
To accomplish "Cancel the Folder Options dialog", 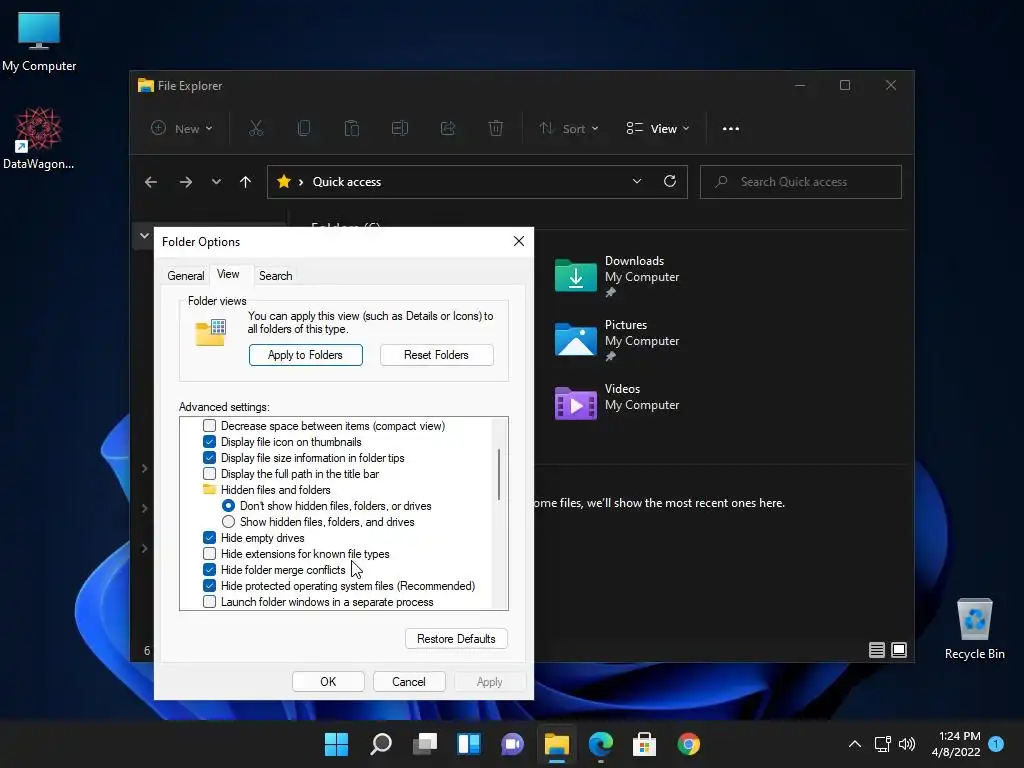I will click(409, 682).
